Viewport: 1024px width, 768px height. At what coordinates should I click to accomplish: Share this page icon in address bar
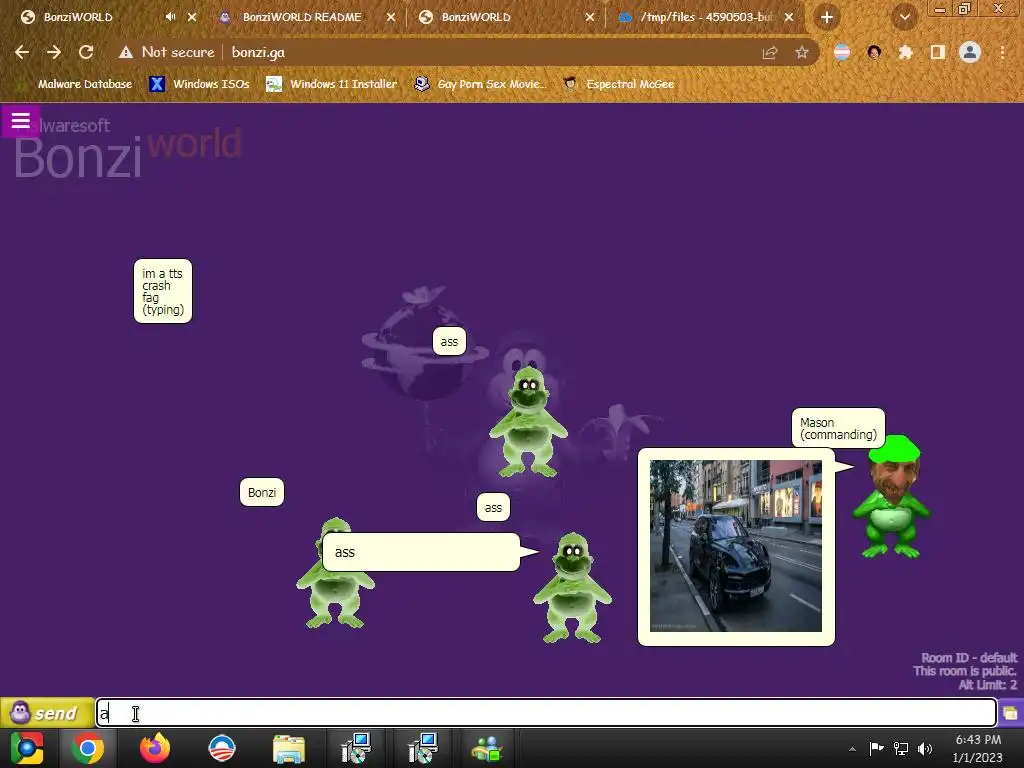tap(769, 52)
